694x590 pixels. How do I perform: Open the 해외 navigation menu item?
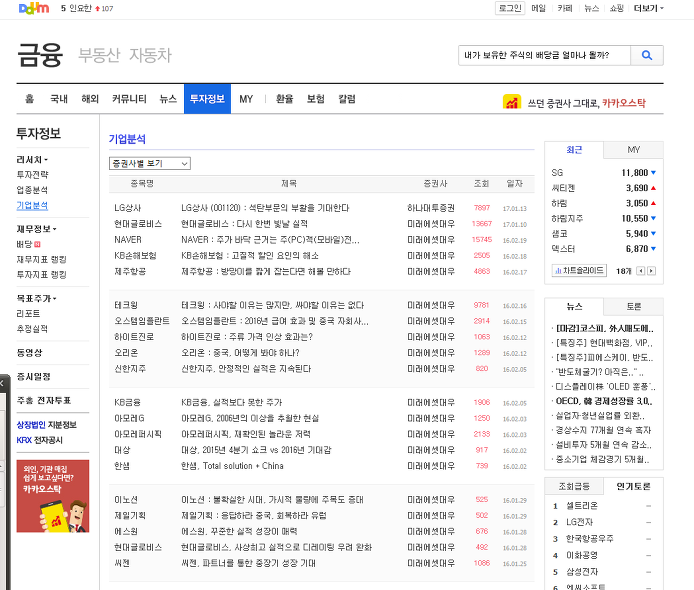pos(90,99)
